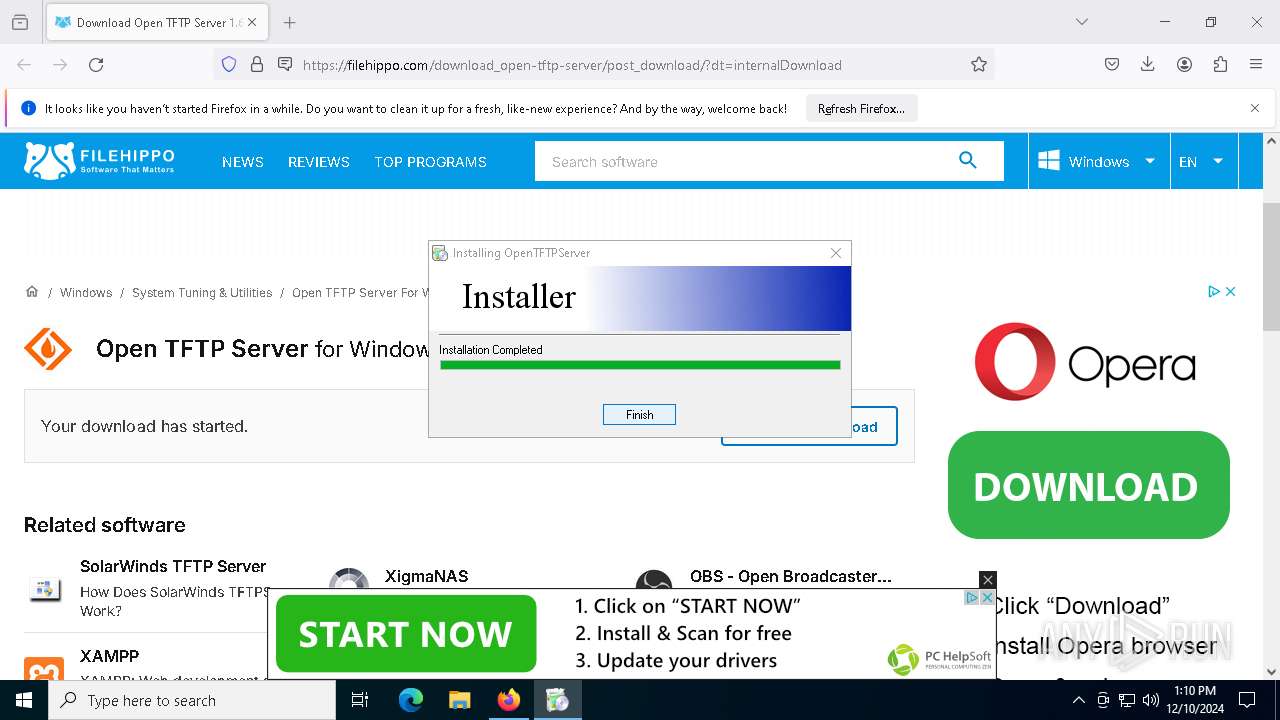1280x720 pixels.
Task: Switch to Firefox from the taskbar
Action: [x=508, y=700]
